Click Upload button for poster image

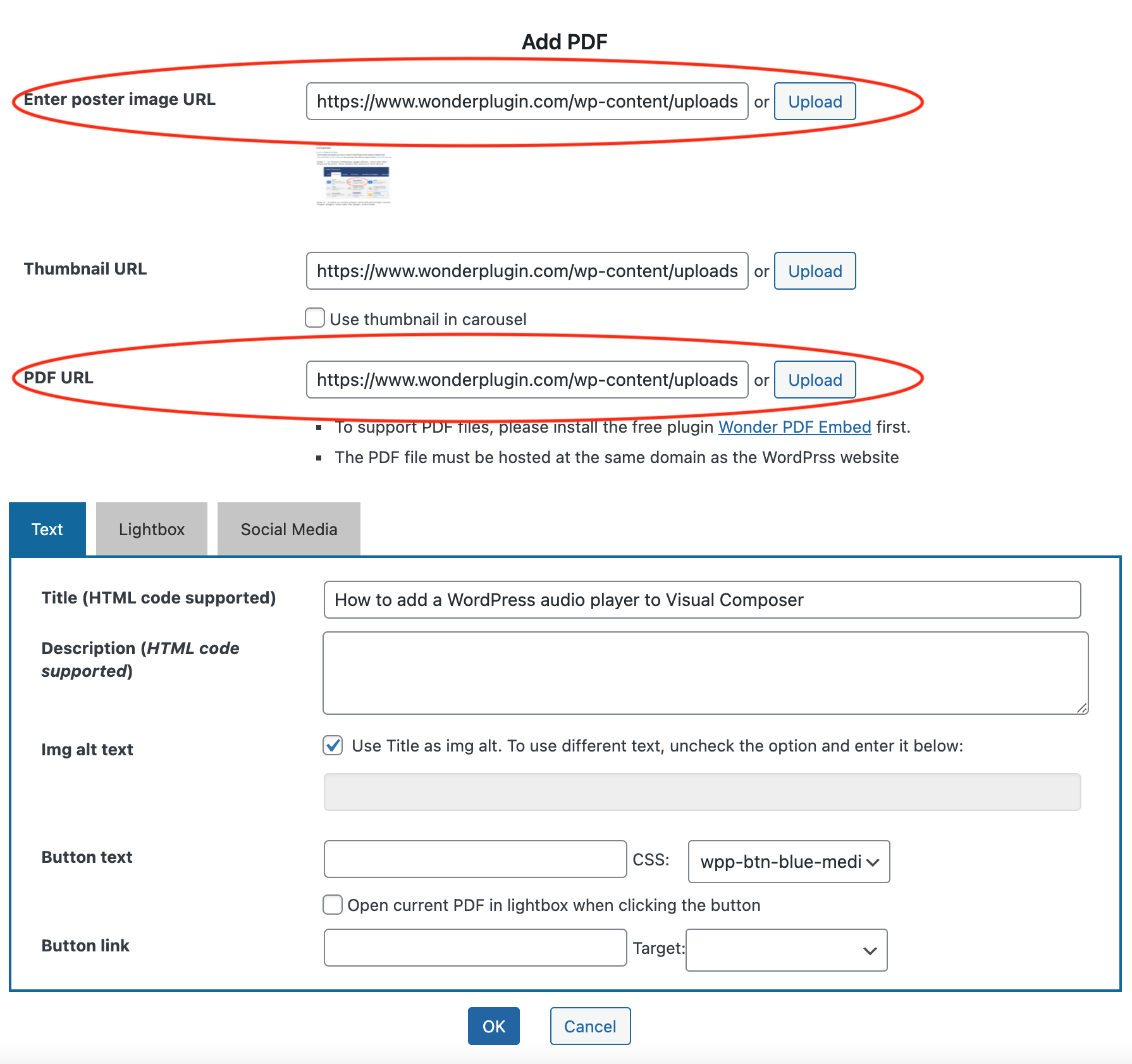click(x=815, y=102)
